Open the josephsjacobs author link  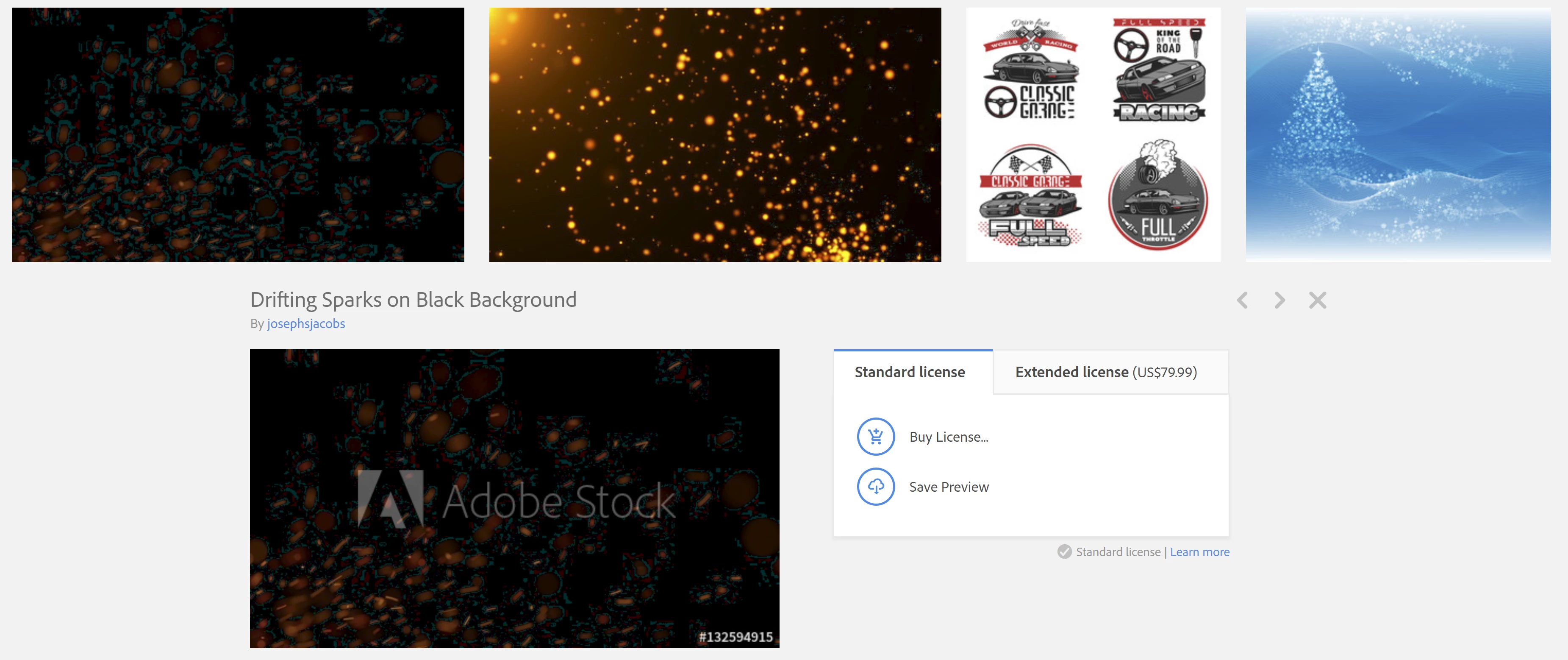pos(305,324)
